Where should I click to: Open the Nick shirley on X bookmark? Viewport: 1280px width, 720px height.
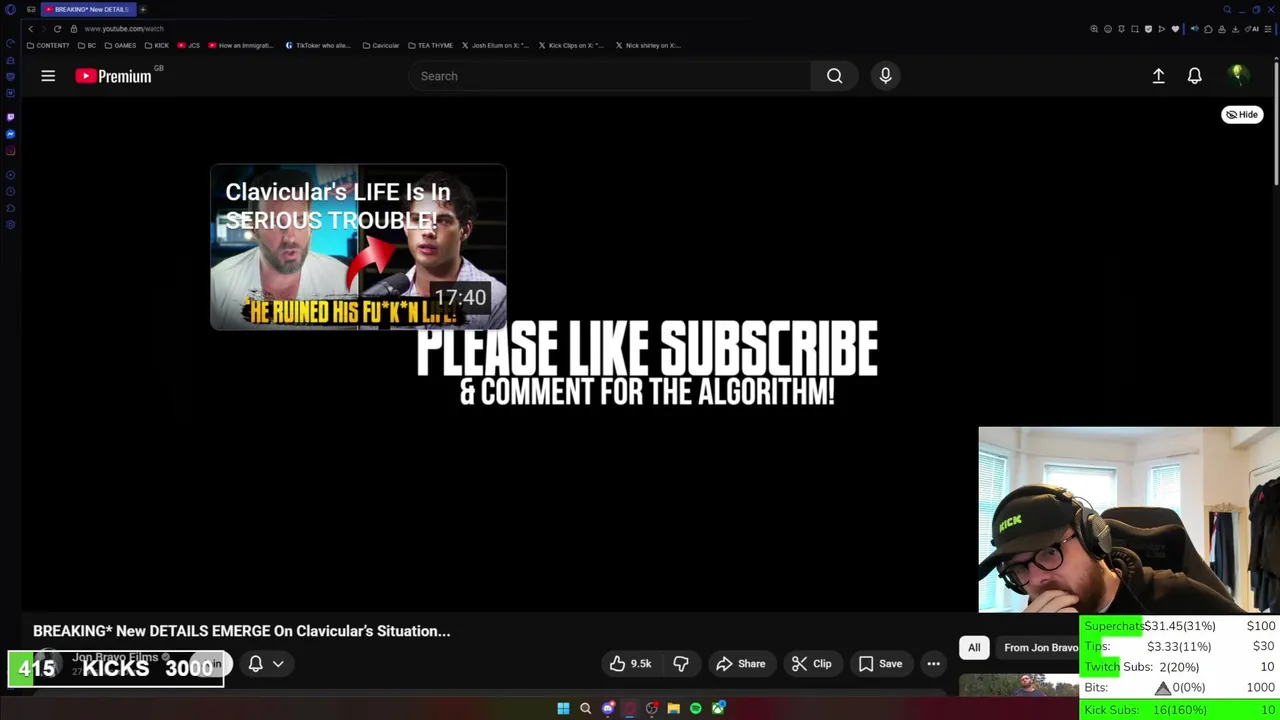(x=648, y=45)
